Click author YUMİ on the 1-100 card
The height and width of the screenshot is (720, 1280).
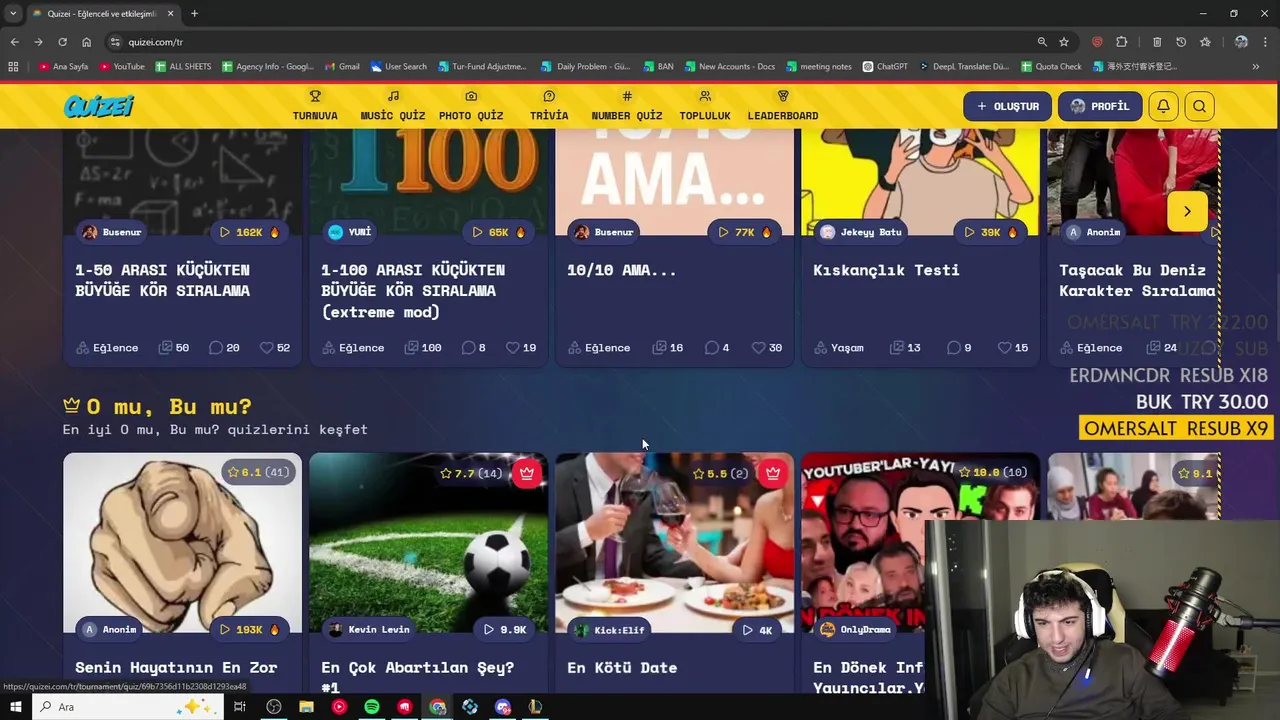350,232
